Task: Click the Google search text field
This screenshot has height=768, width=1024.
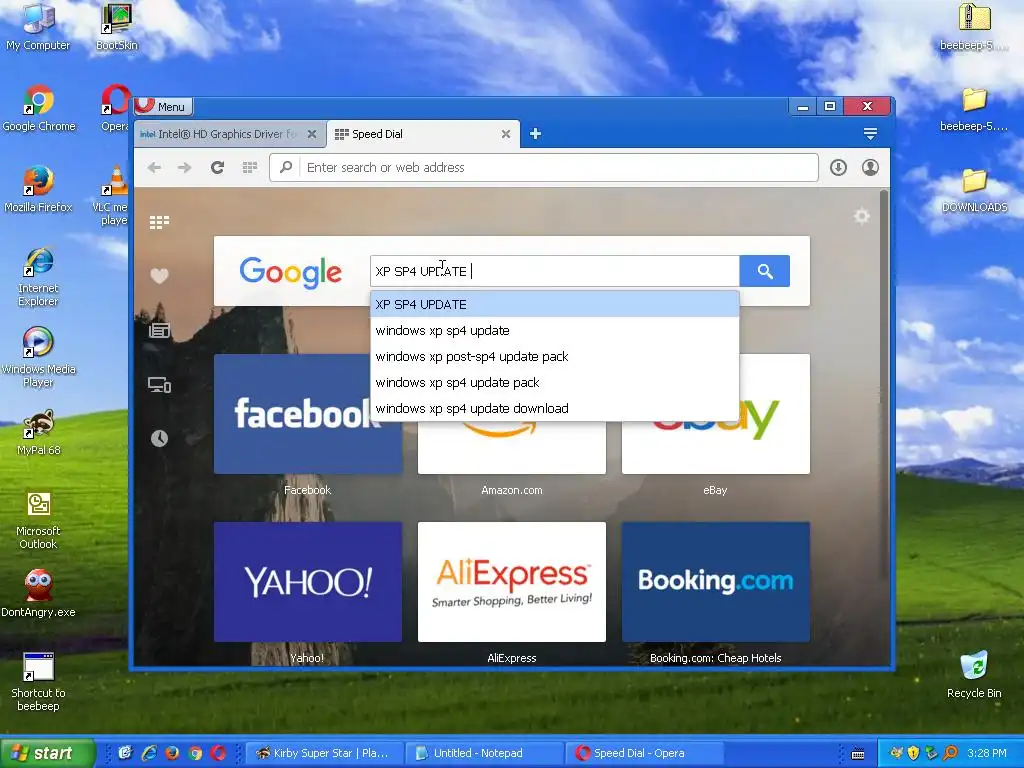Action: [554, 271]
